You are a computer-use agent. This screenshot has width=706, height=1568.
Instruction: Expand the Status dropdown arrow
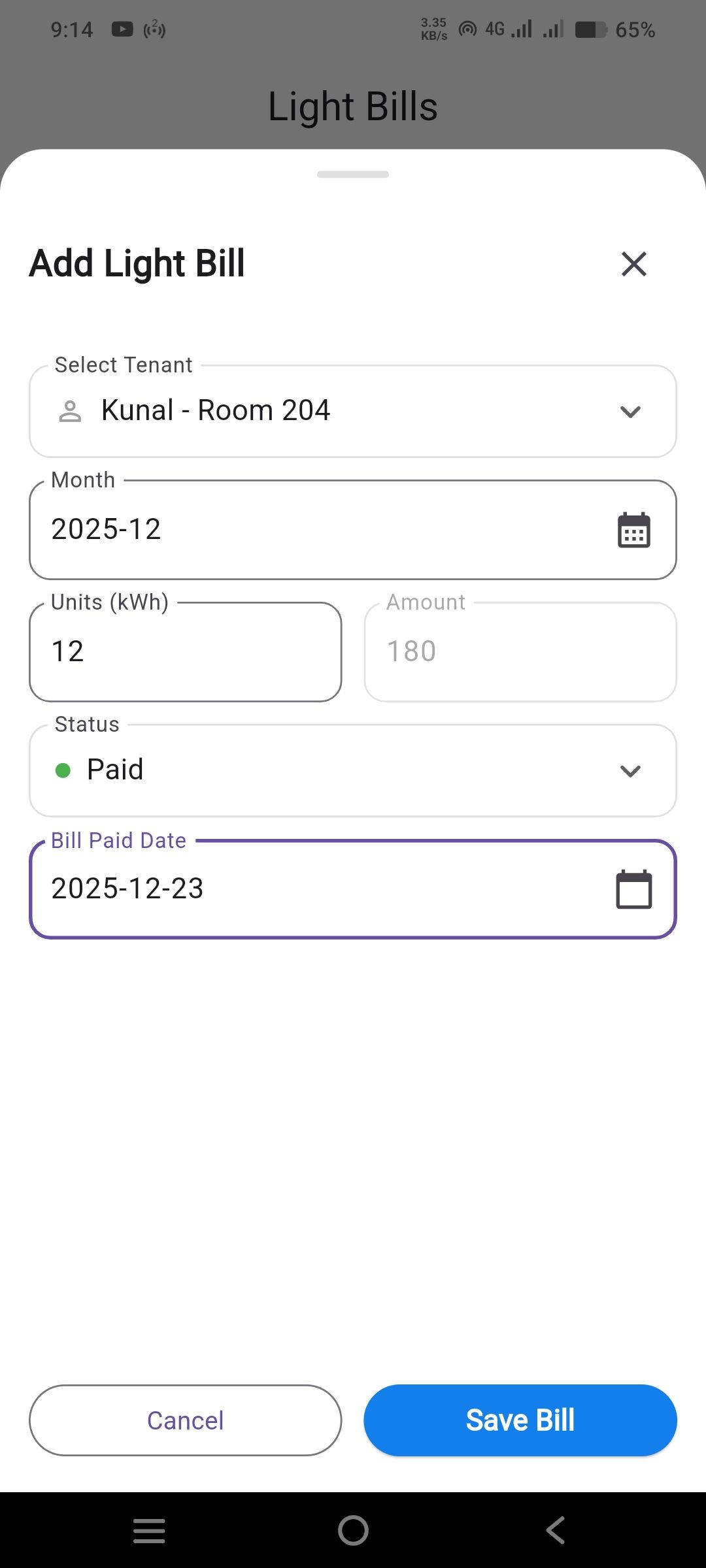[630, 771]
